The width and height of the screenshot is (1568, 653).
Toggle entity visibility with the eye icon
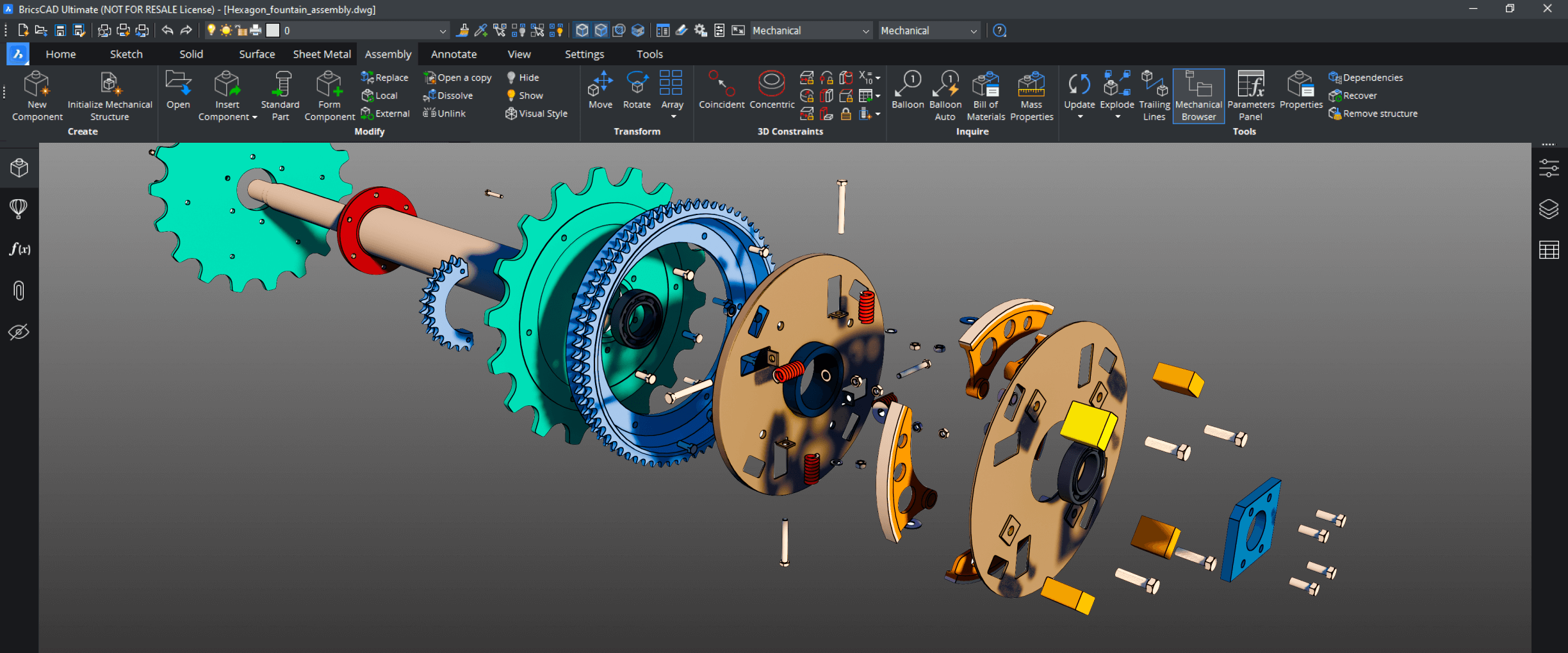(x=19, y=332)
